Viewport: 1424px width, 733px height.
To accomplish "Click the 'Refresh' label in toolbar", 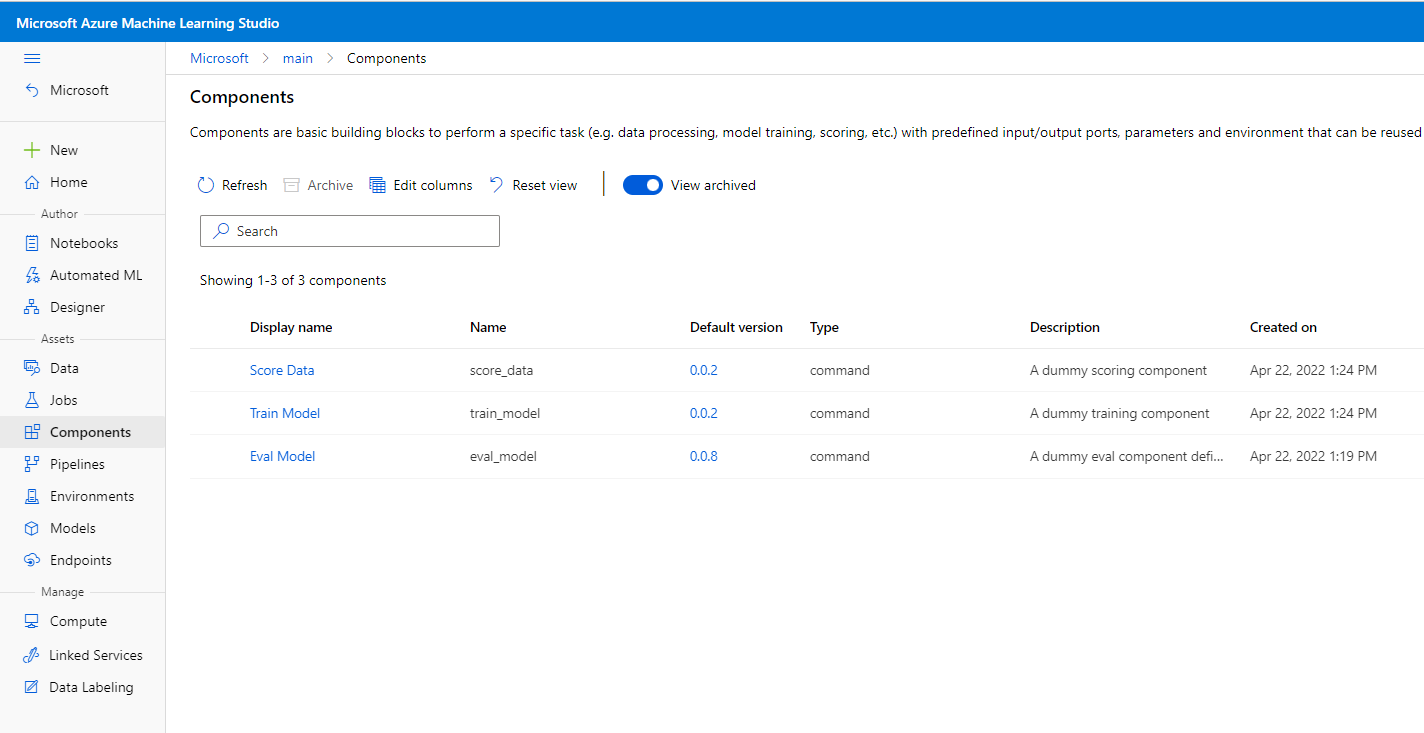I will 244,185.
